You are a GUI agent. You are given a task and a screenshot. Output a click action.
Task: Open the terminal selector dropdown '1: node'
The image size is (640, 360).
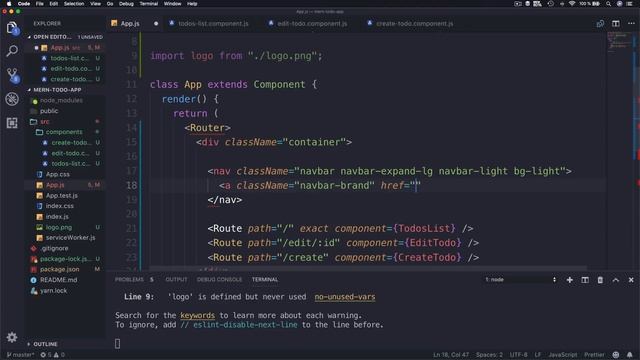coord(520,280)
